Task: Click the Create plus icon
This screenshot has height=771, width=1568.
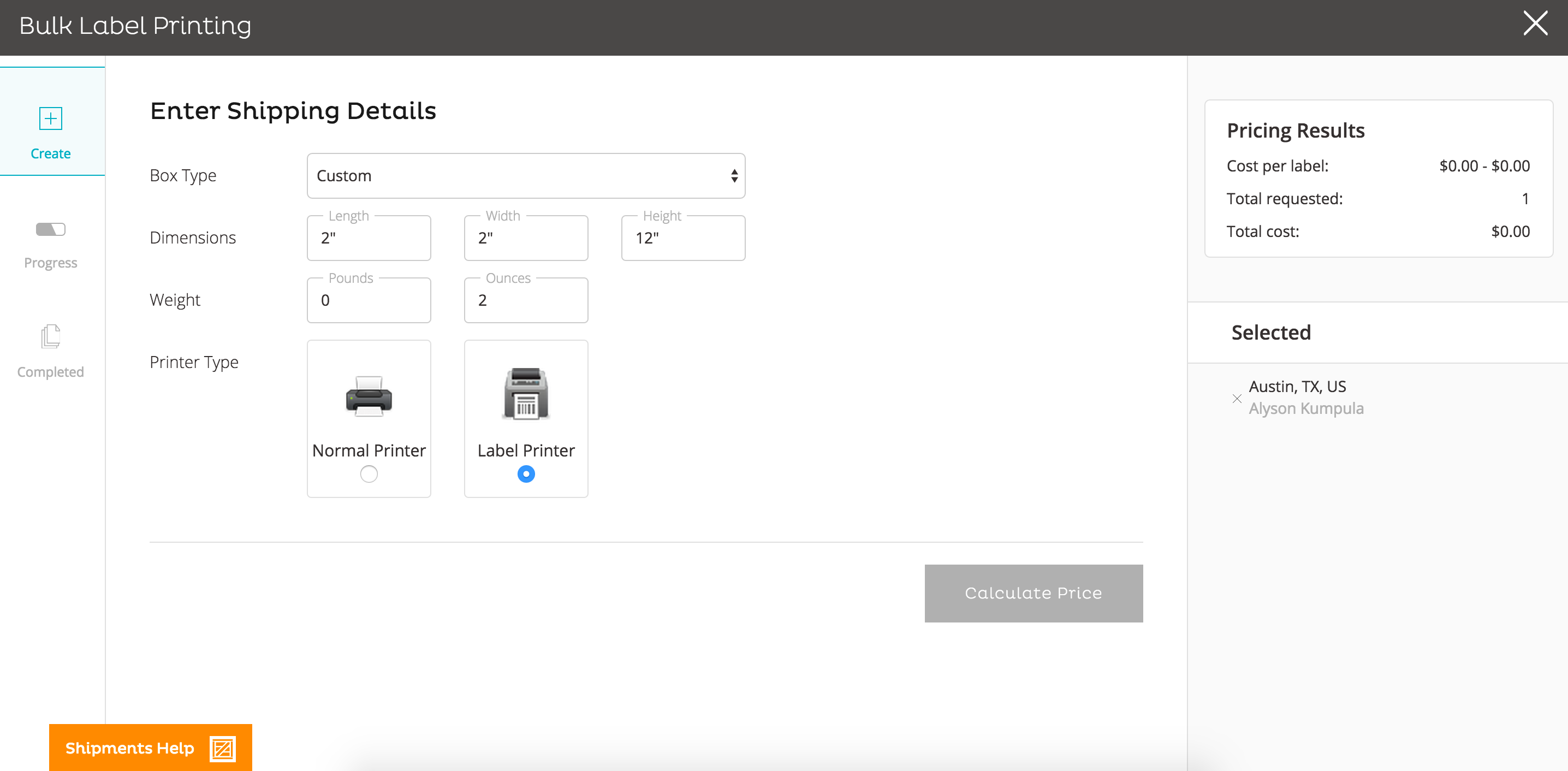Action: coord(51,118)
